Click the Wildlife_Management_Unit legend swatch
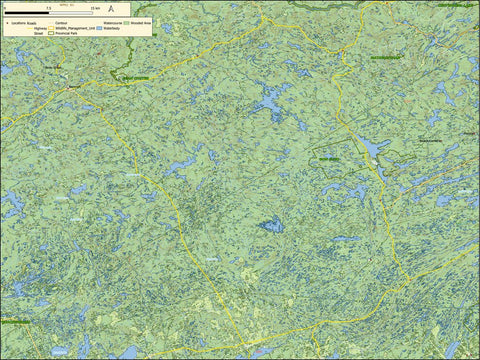 pos(51,28)
